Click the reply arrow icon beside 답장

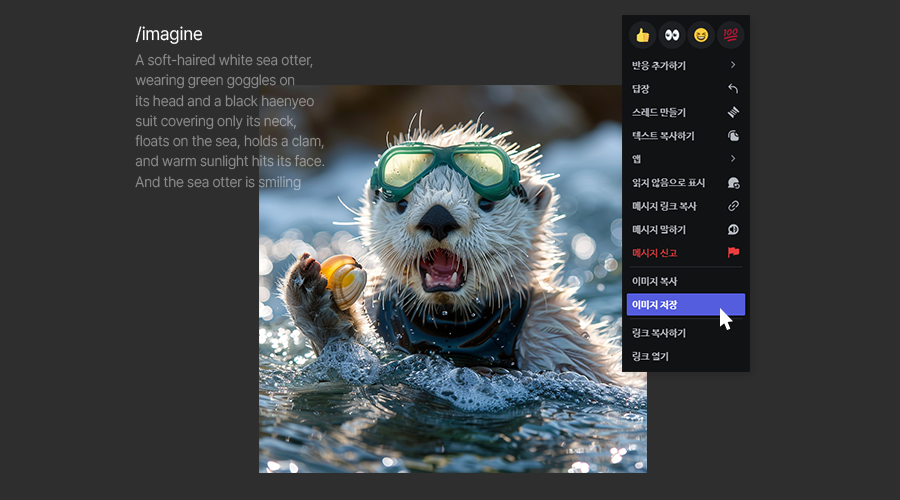(733, 89)
